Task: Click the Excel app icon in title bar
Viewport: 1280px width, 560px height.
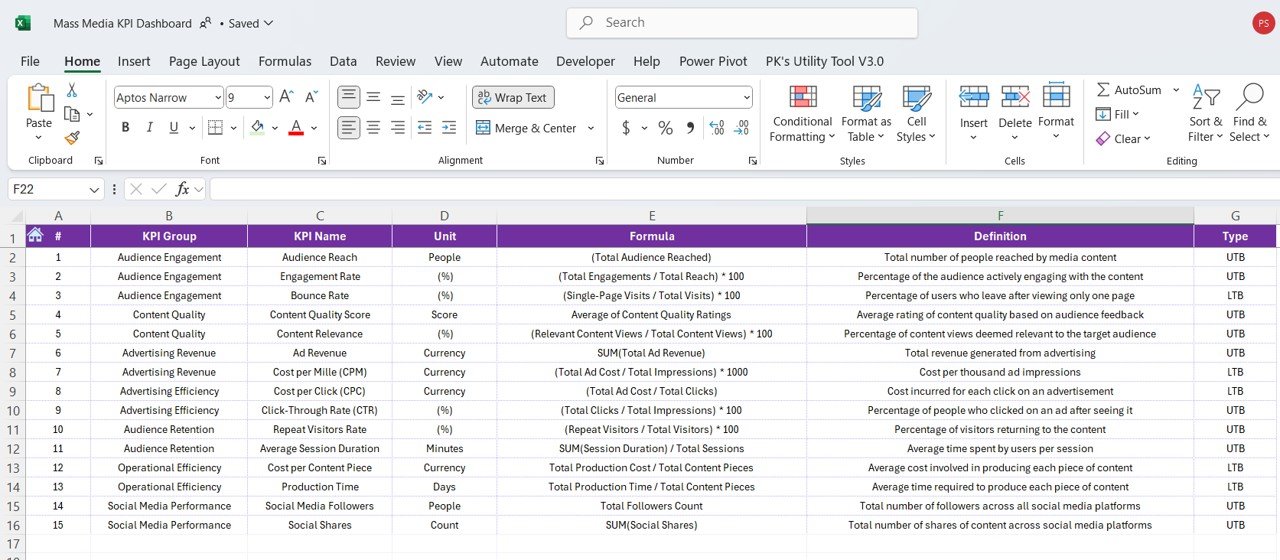Action: click(22, 23)
